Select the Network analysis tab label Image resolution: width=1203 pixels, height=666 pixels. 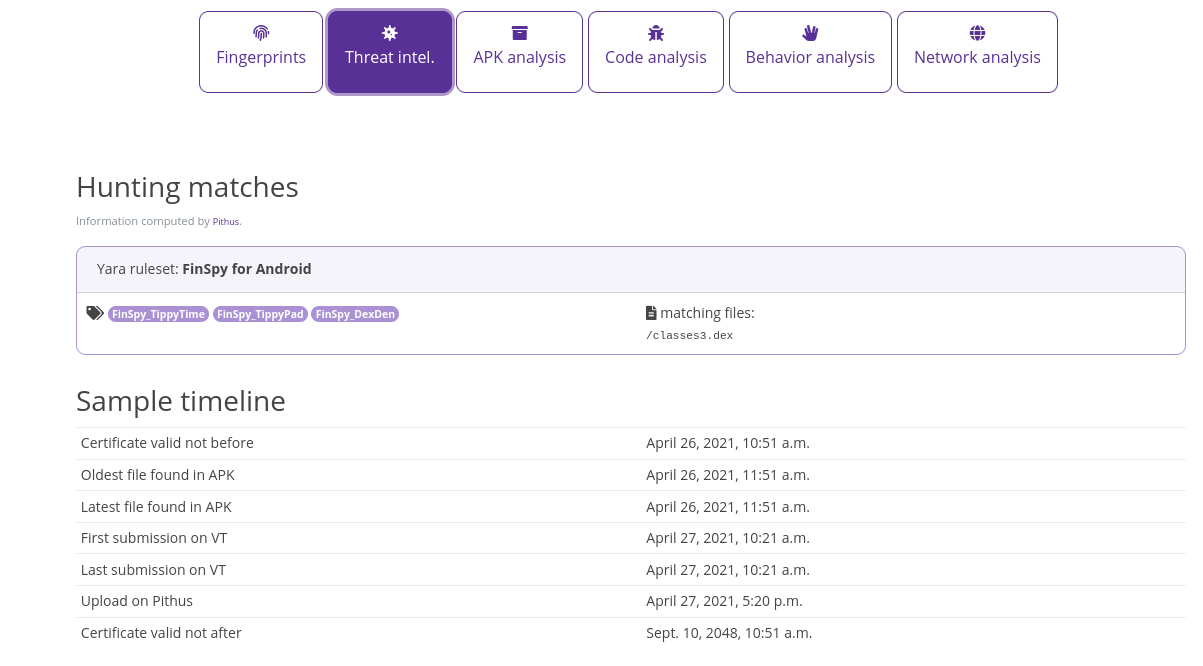977,57
